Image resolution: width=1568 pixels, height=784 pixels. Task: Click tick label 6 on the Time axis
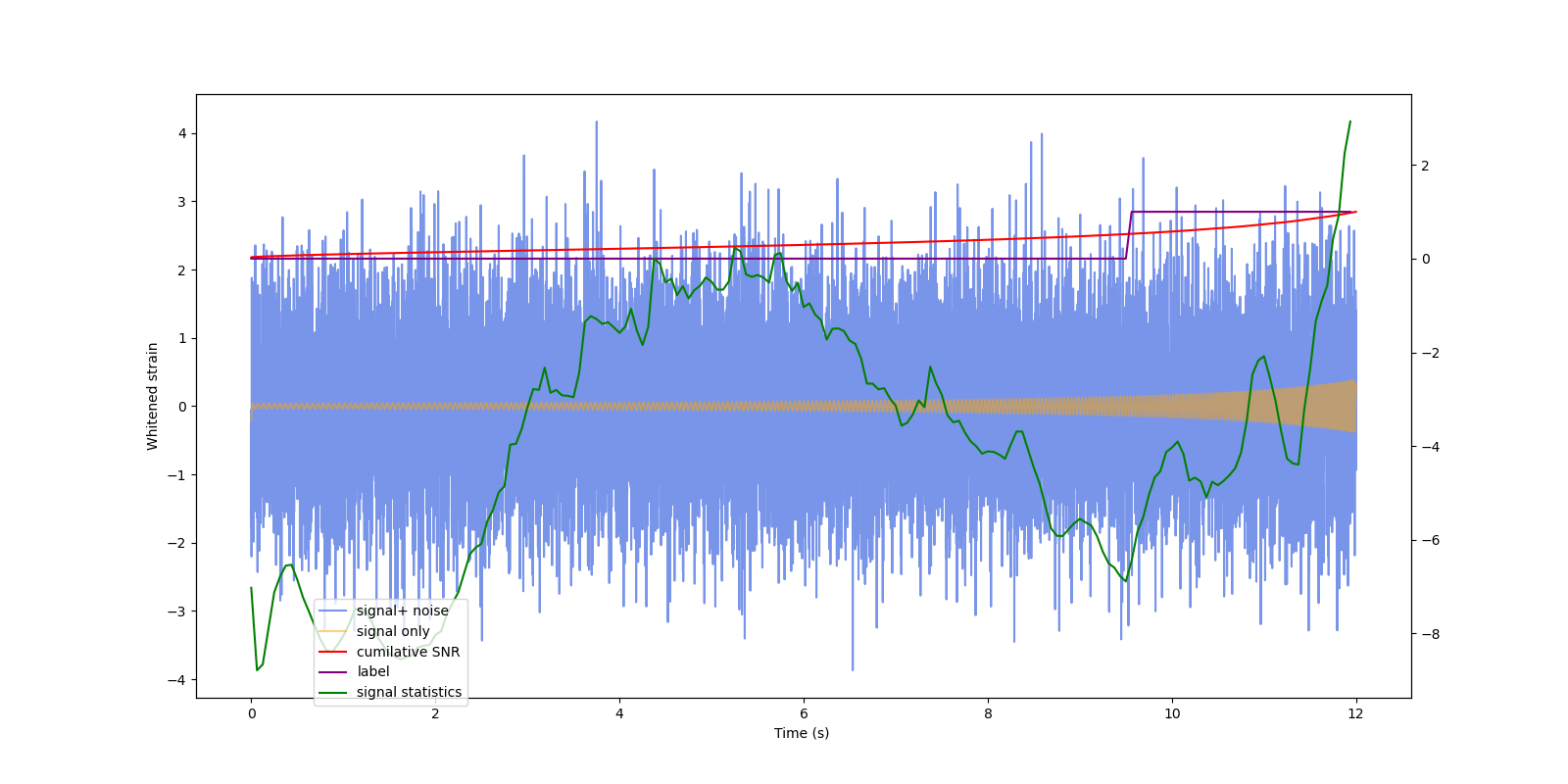tap(804, 713)
